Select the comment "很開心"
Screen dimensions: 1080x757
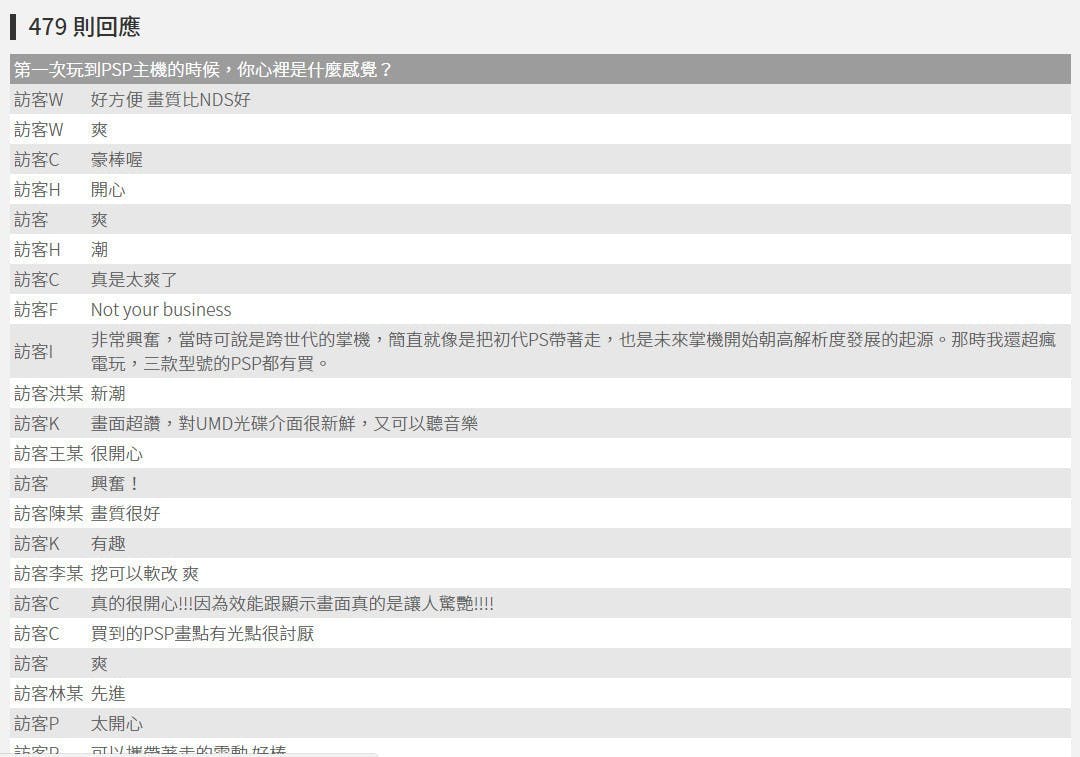pyautogui.click(x=116, y=454)
